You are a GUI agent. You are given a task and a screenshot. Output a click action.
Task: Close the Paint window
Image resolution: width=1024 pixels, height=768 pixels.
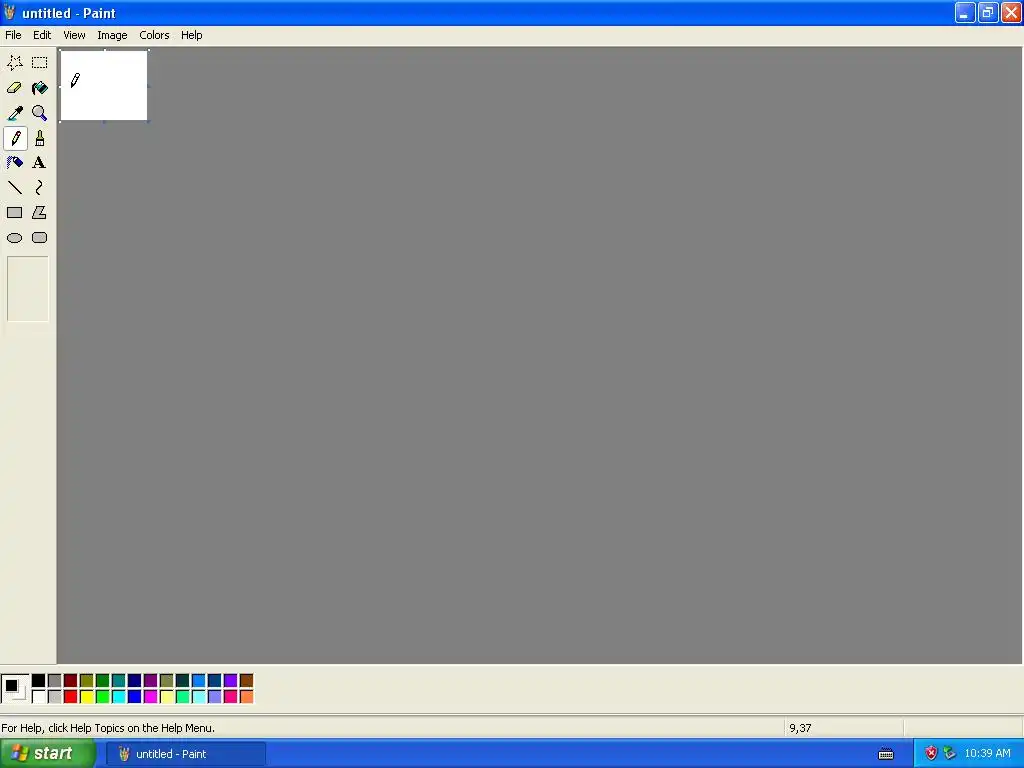1012,12
